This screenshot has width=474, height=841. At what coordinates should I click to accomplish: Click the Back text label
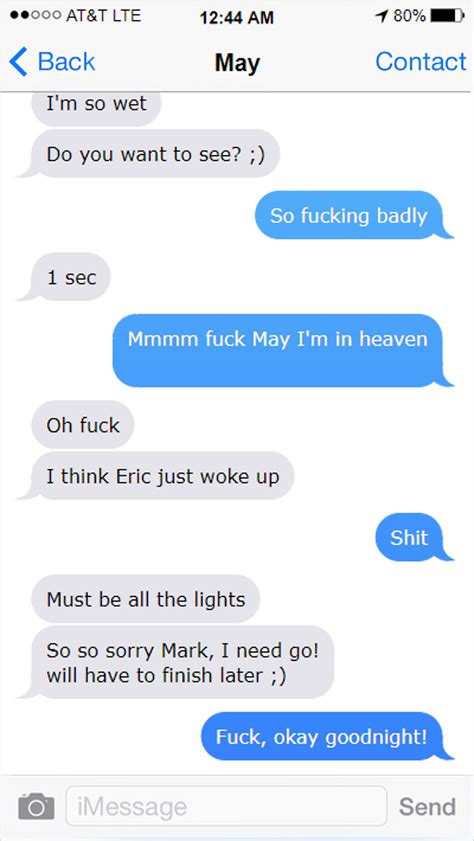pyautogui.click(x=66, y=62)
